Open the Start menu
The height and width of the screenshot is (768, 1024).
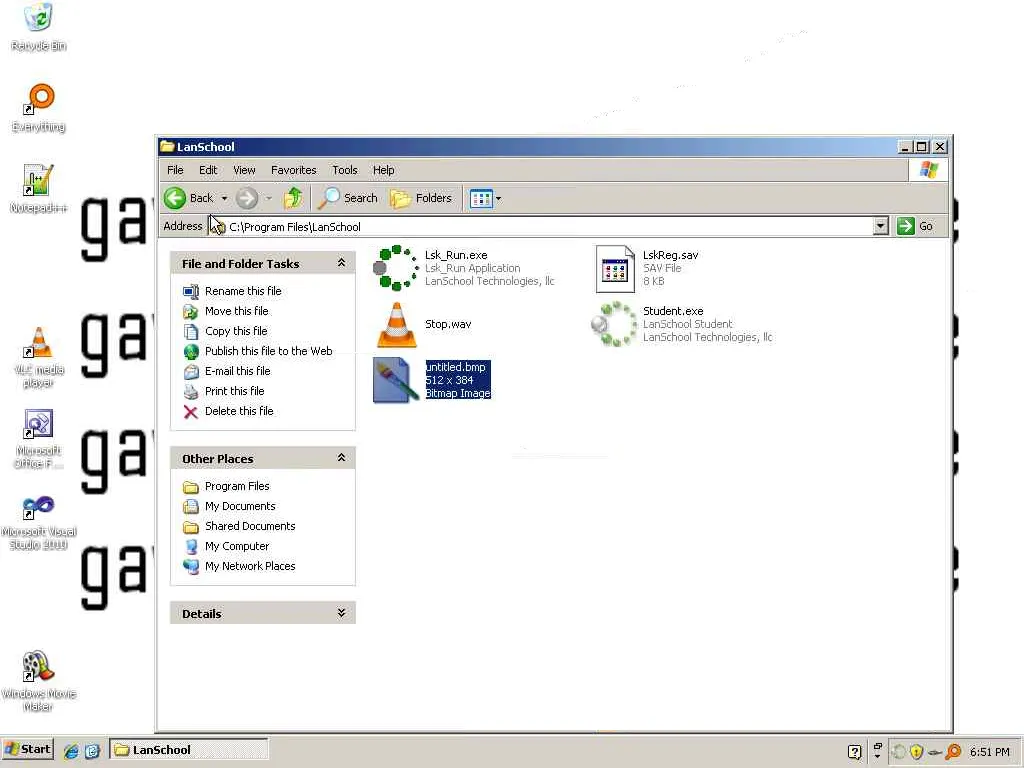[x=27, y=750]
